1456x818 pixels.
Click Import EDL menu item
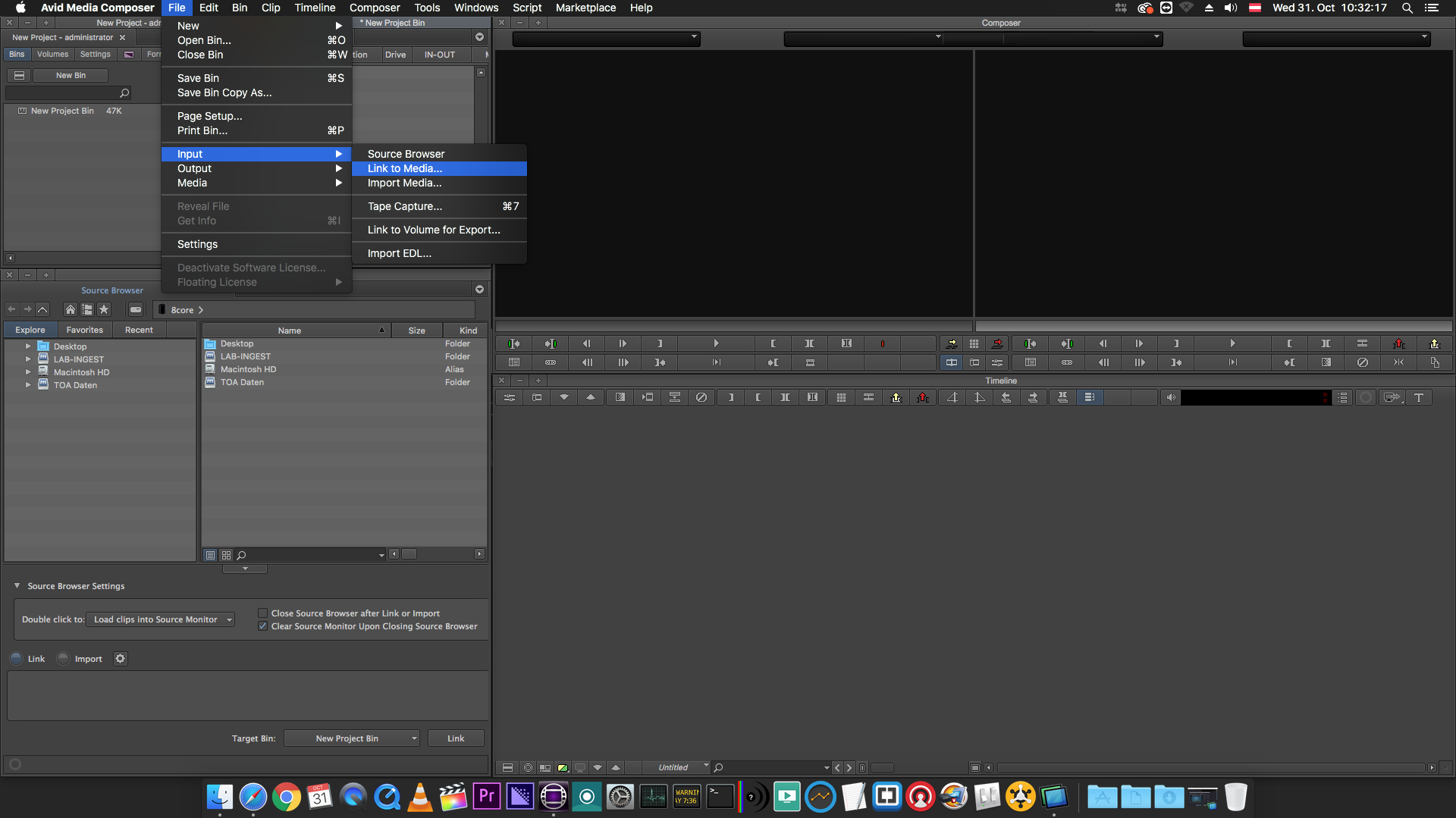[x=439, y=253]
